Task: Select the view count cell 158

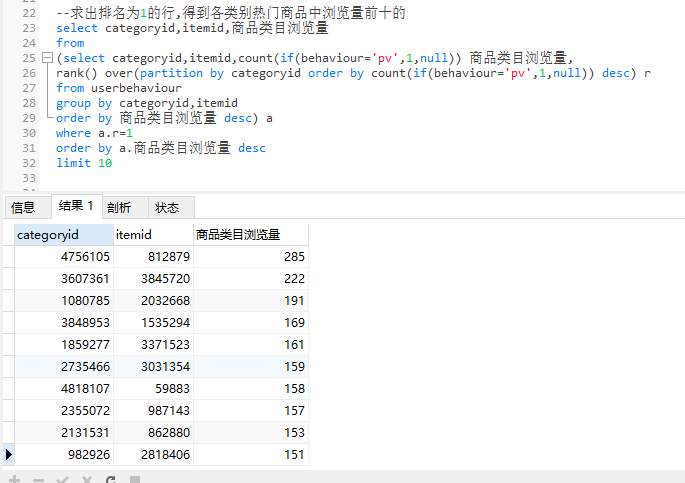Action: coord(251,389)
